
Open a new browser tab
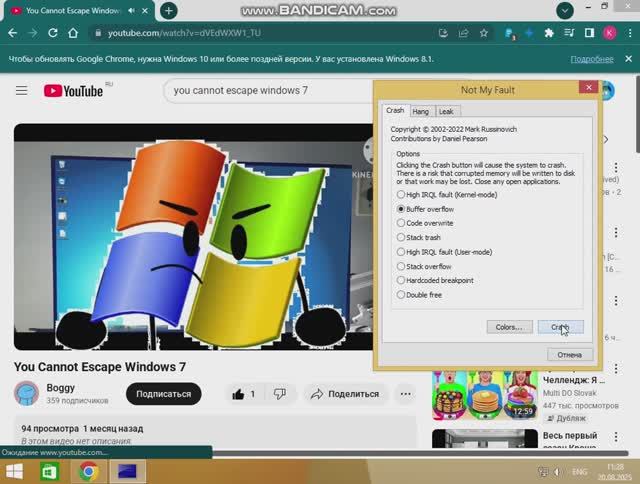point(169,11)
